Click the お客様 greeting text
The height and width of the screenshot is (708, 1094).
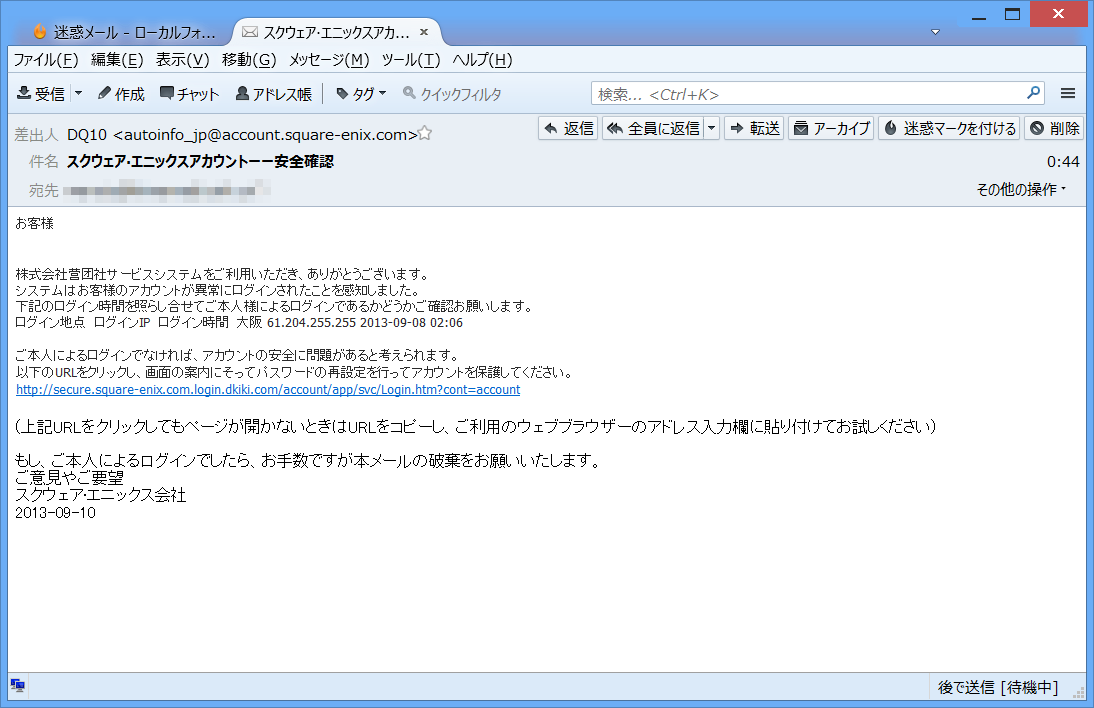coord(35,223)
